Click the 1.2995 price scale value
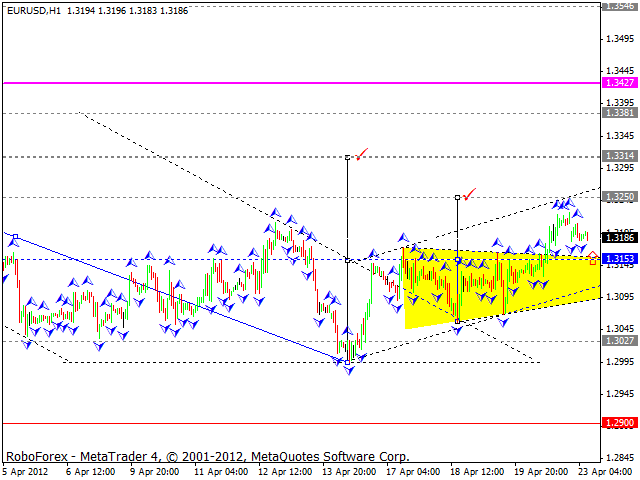The height and width of the screenshot is (480, 640). click(x=620, y=362)
